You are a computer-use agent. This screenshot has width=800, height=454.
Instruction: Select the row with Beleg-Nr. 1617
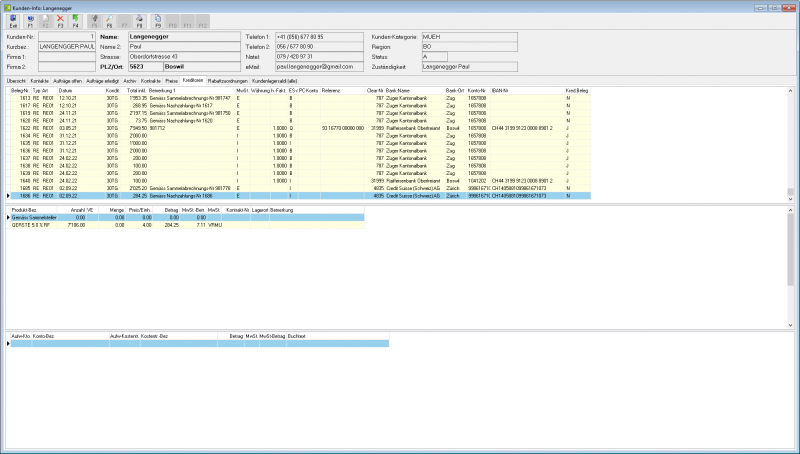pos(300,106)
